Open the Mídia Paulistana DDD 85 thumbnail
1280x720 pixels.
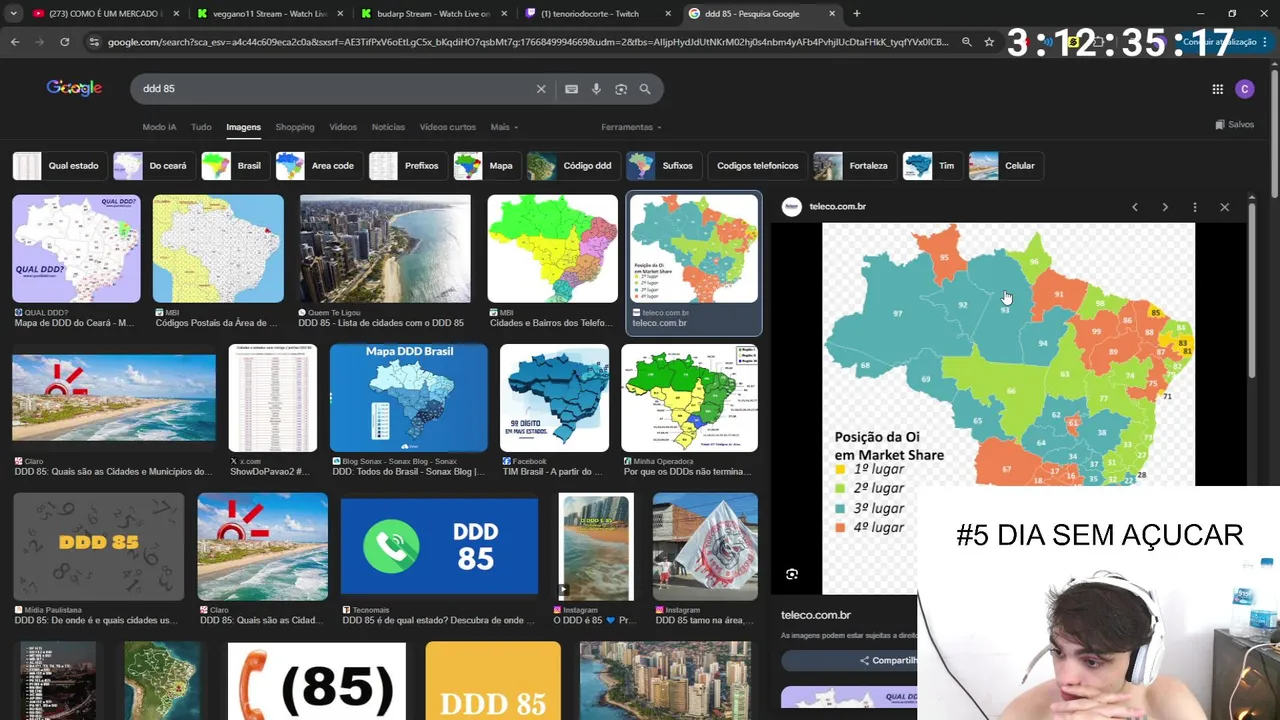98,546
